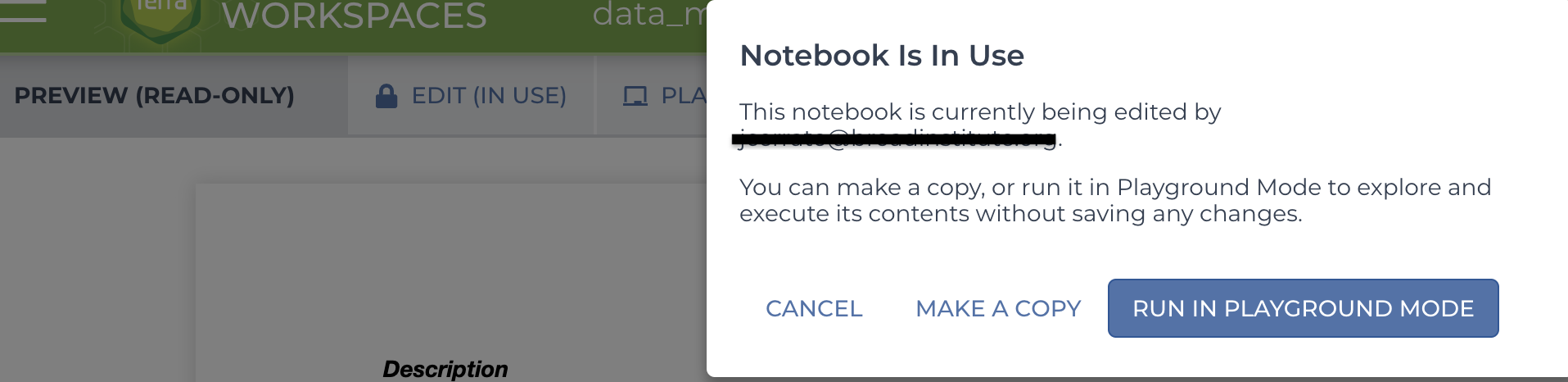Click the 'currently being edited by' sentence
The width and height of the screenshot is (1568, 382).
[x=980, y=111]
